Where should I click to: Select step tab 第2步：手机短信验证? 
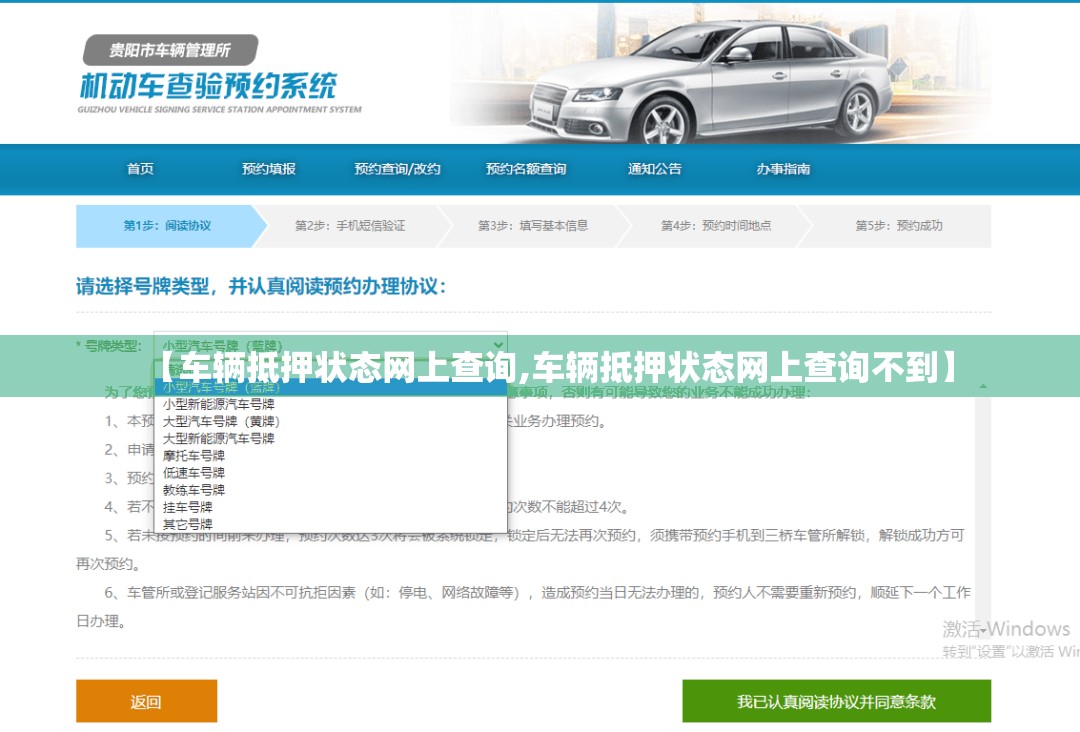pyautogui.click(x=350, y=226)
